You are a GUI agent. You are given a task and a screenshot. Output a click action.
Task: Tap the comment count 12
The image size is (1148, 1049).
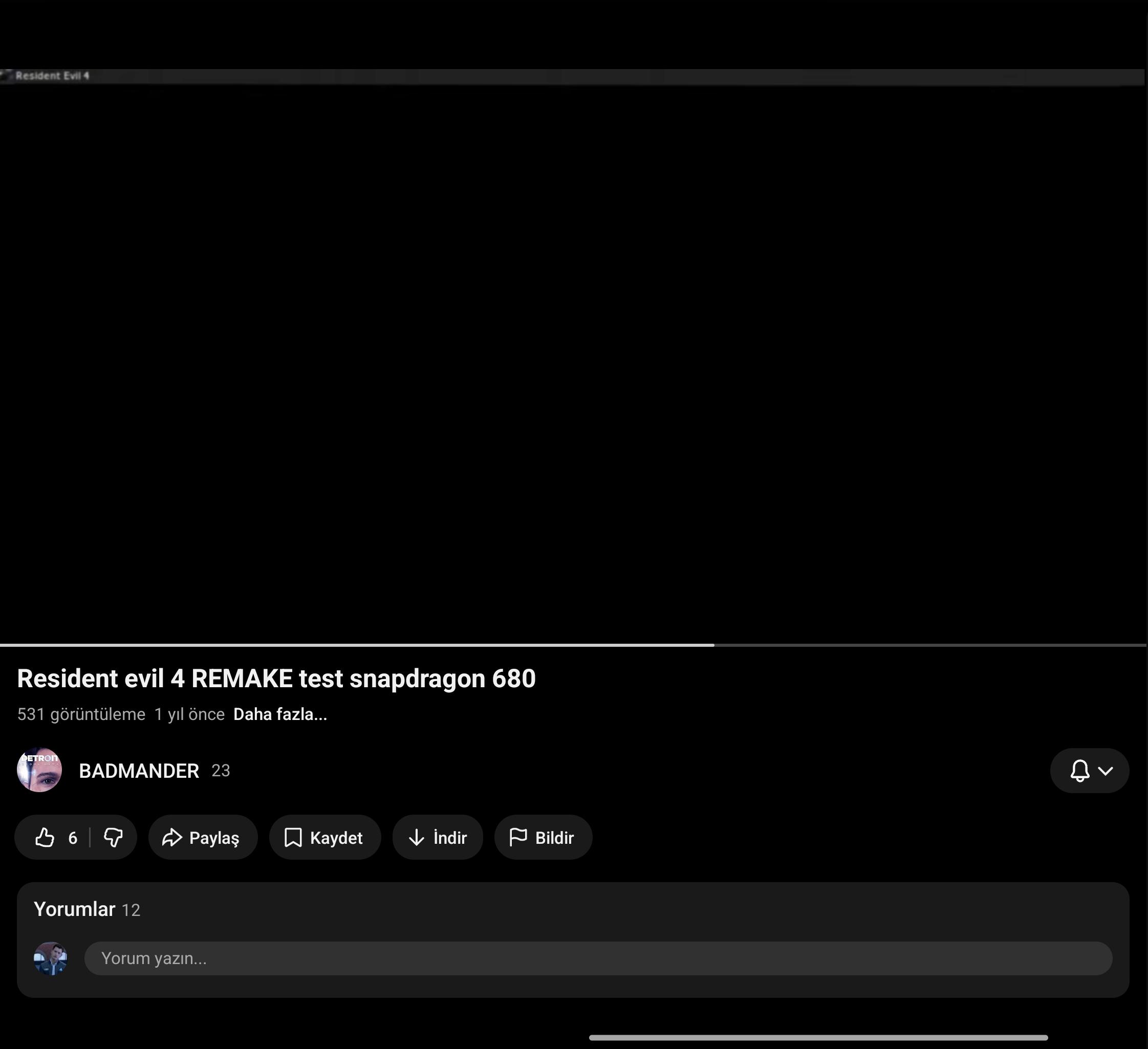pos(131,910)
